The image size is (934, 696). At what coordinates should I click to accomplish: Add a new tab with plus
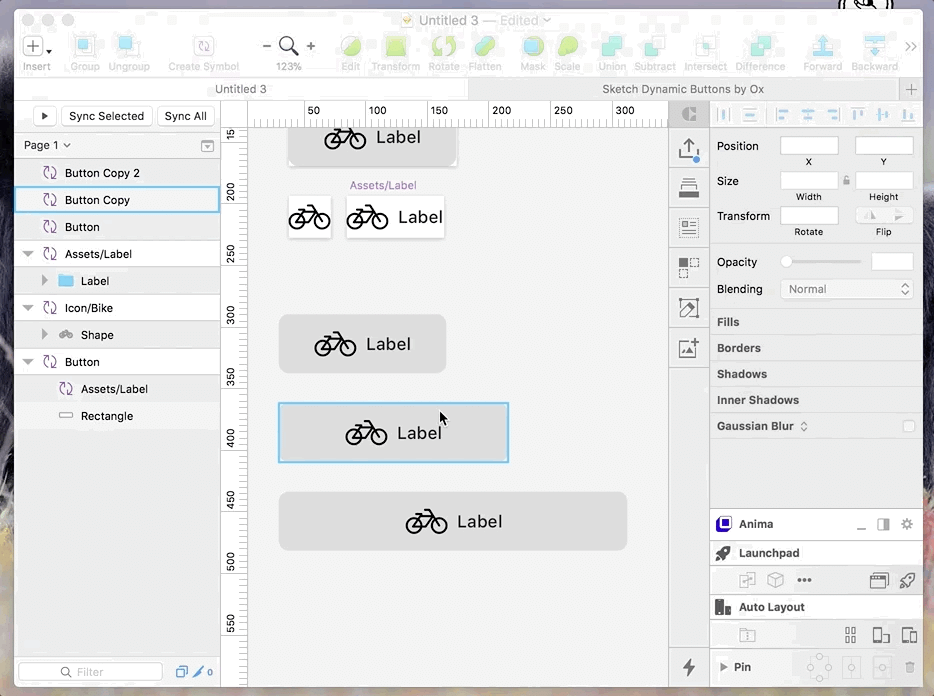[x=911, y=89]
